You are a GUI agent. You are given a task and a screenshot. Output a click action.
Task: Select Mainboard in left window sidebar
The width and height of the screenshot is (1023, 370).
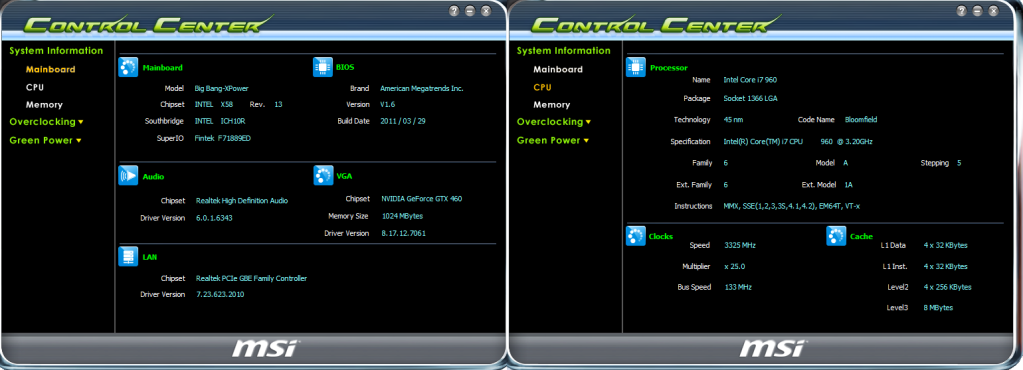click(x=51, y=69)
